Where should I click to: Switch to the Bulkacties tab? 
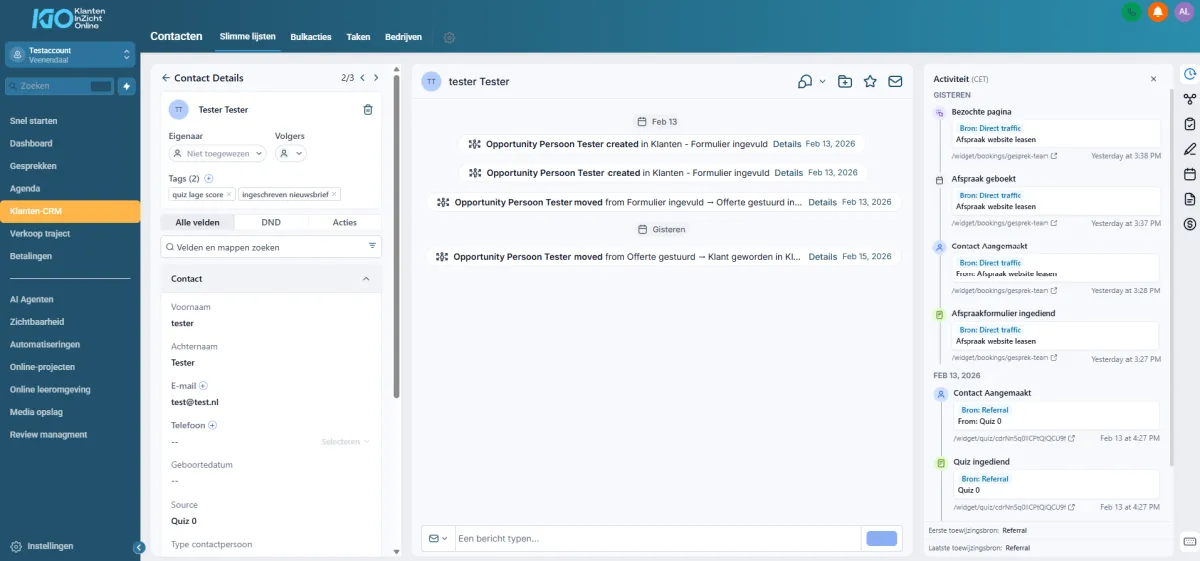(311, 37)
